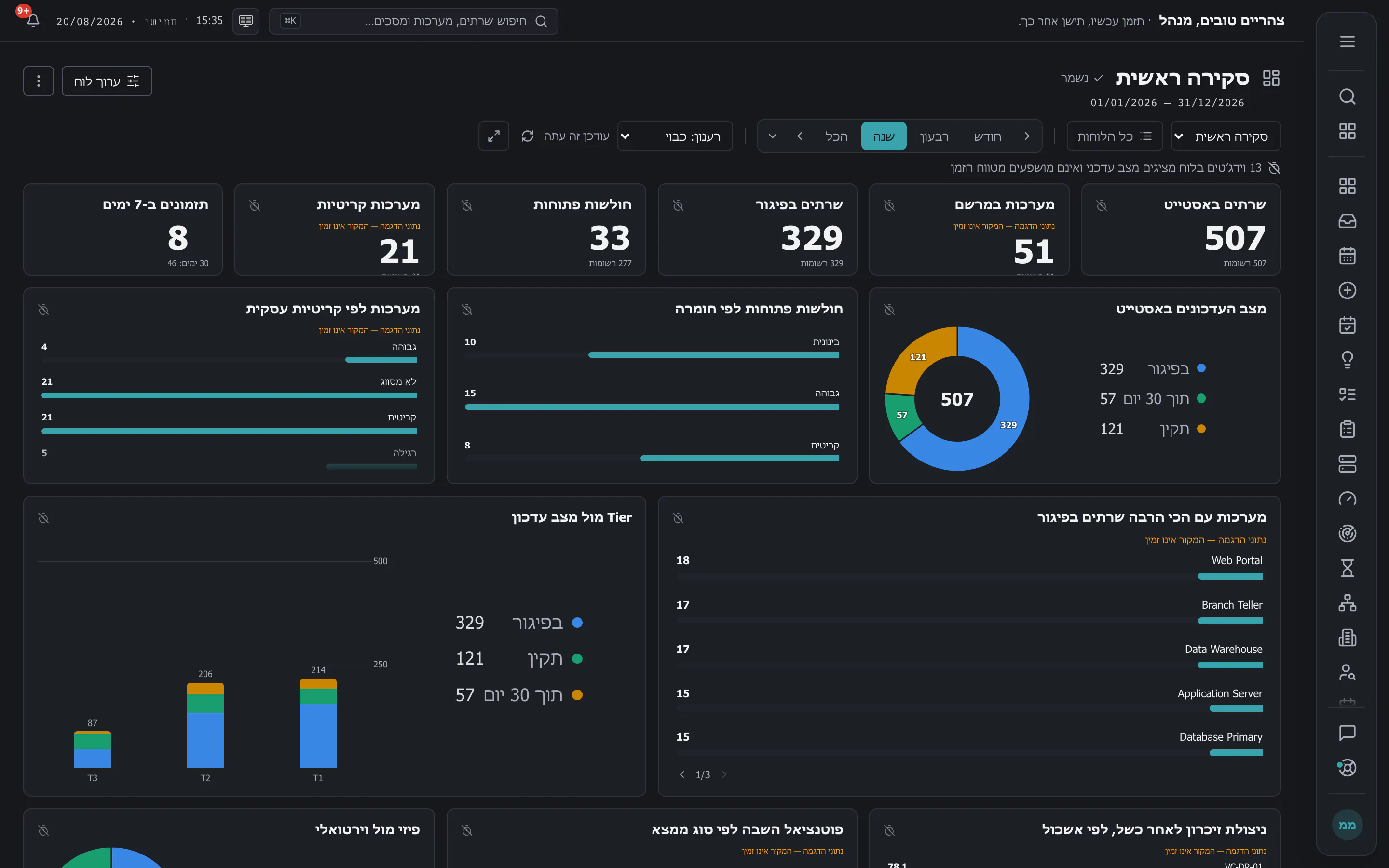Open the lightbulb insights sidebar icon
Viewport: 1389px width, 868px height.
[x=1347, y=360]
